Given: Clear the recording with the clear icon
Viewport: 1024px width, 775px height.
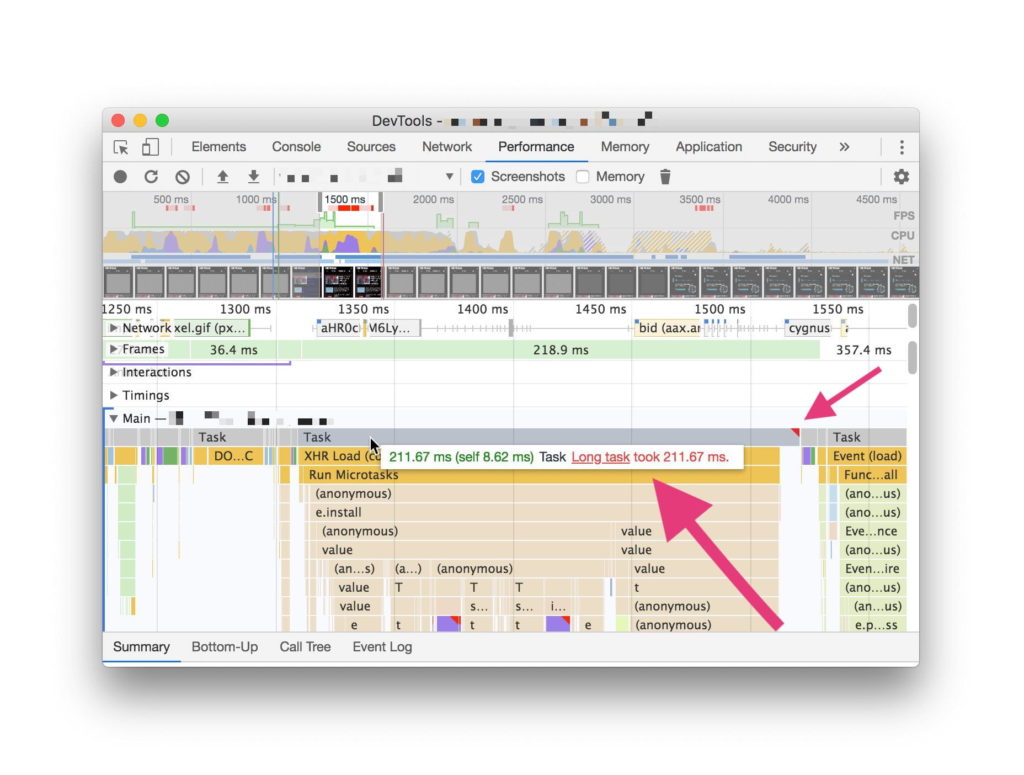Looking at the screenshot, I should click(182, 177).
